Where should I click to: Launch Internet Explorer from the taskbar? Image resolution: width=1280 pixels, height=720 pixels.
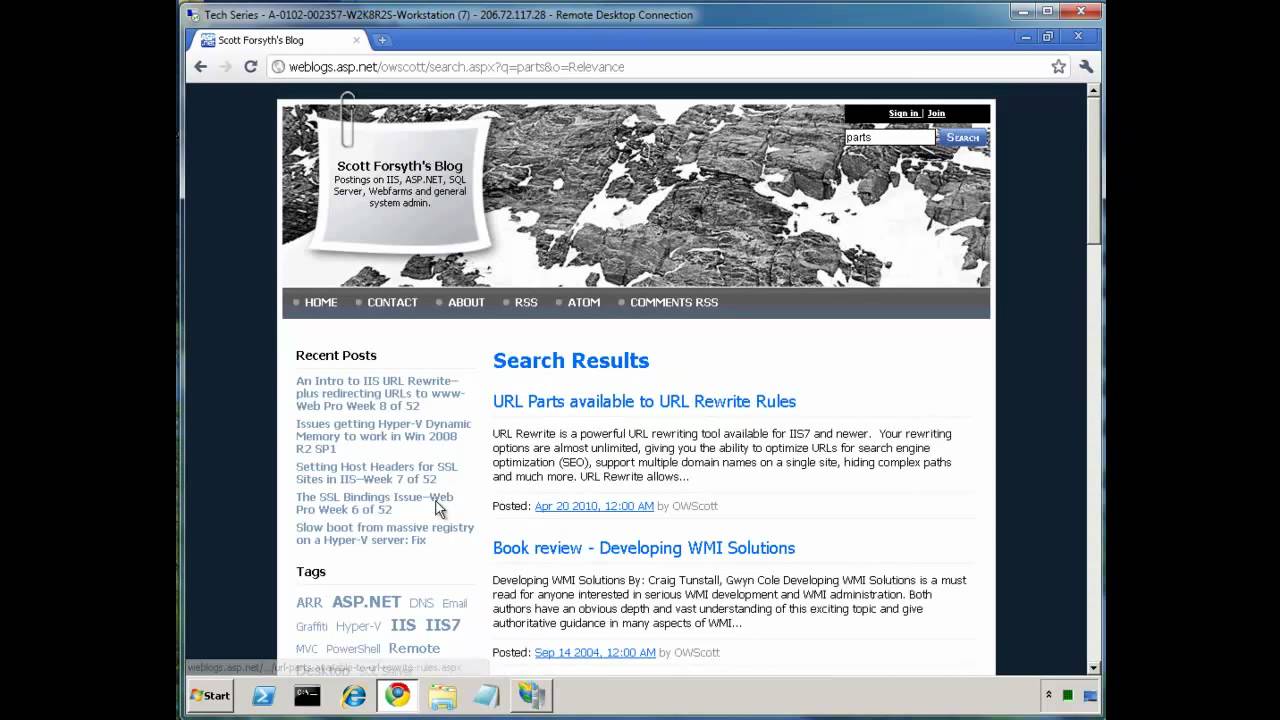coord(353,695)
